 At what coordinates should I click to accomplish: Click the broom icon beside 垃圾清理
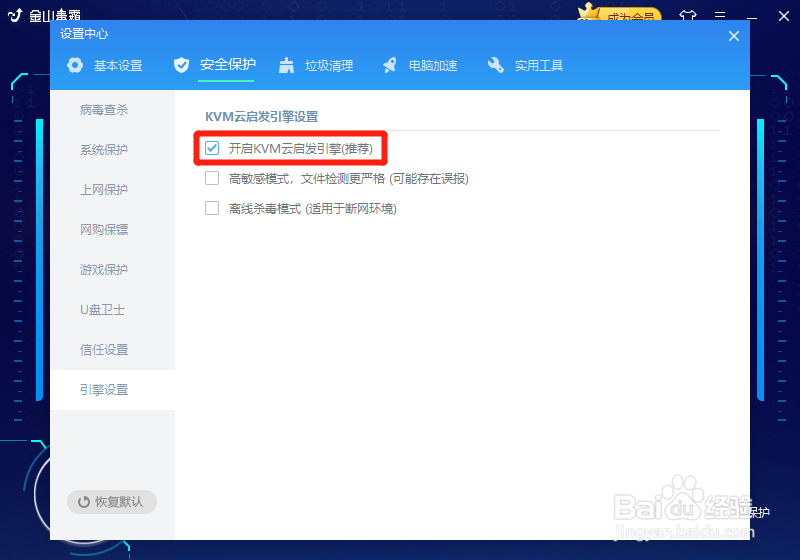[287, 65]
